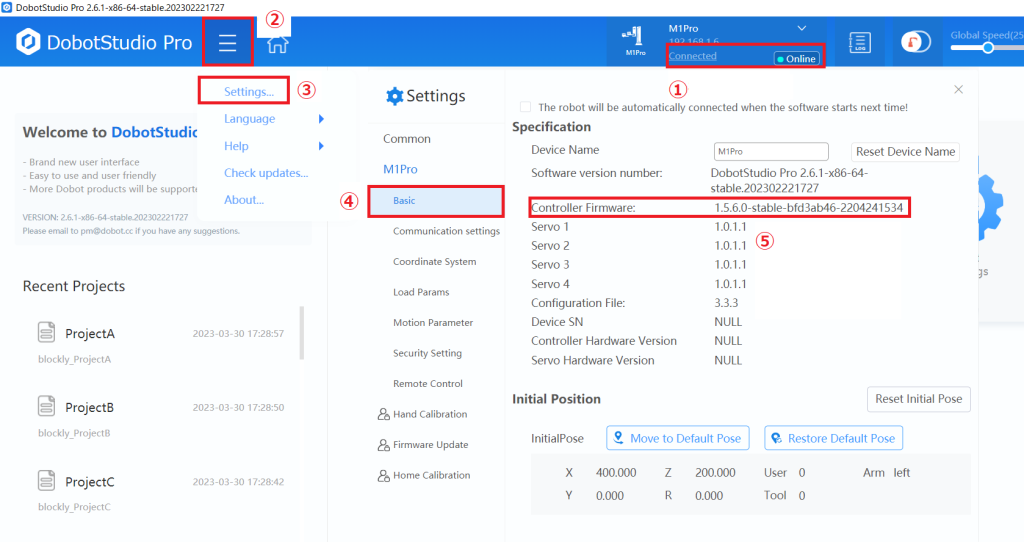Select the M1Pro settings category
The image size is (1024, 542).
(x=400, y=169)
